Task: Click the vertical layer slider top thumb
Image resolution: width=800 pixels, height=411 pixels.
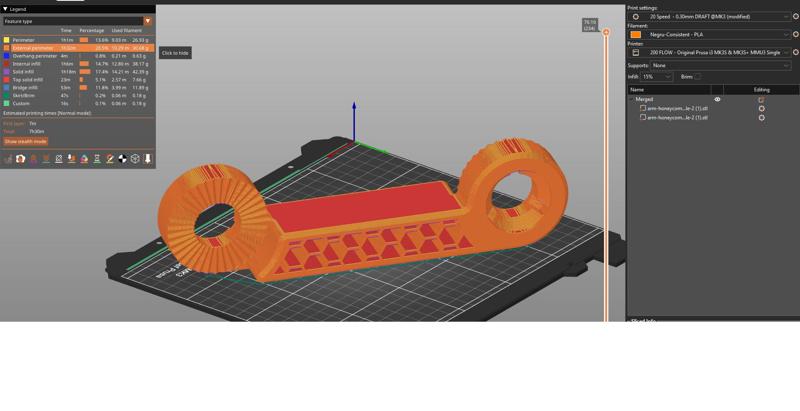Action: tap(606, 32)
